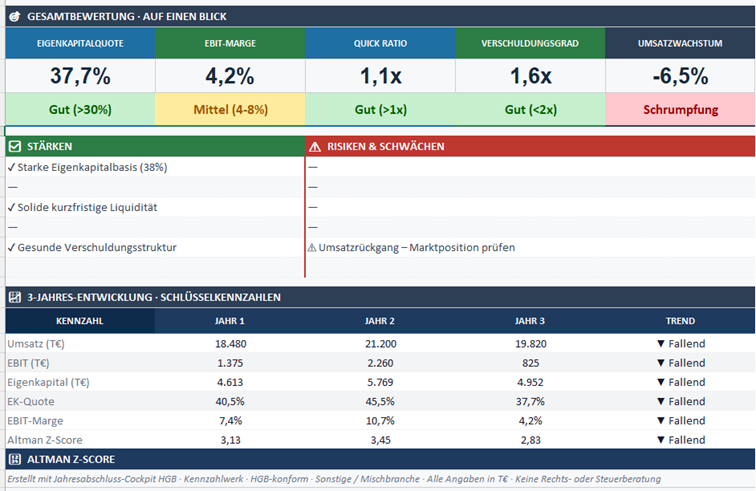Click the Altman Z-Score falling trend arrow
This screenshot has width=756, height=491.
point(661,440)
